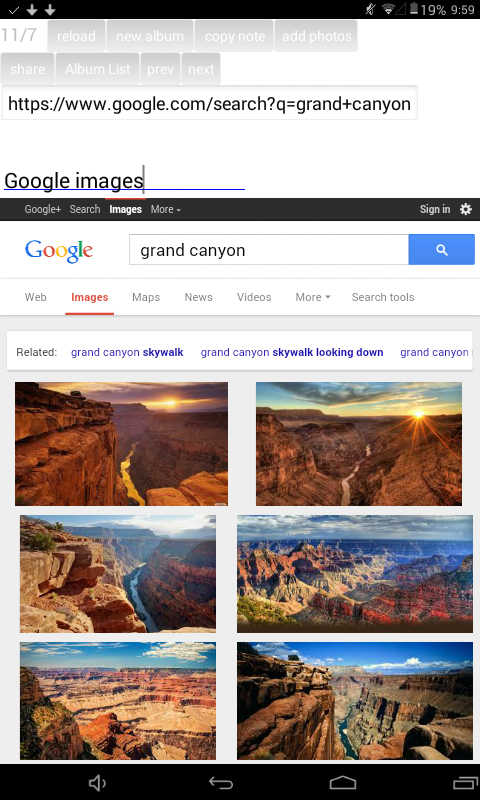Follow the grand canyon skywalk related link
The height and width of the screenshot is (800, 480).
pyautogui.click(x=127, y=352)
